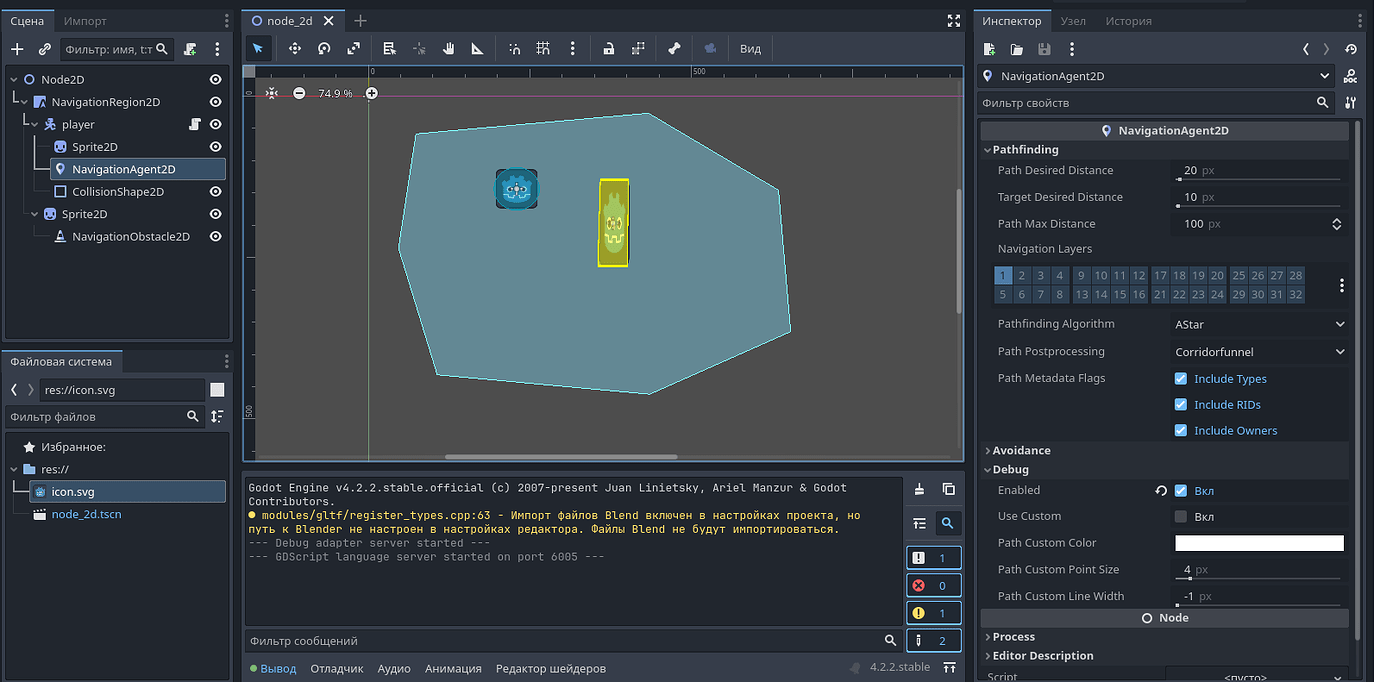Add a new scene tab
The image size is (1380, 682).
(x=361, y=20)
